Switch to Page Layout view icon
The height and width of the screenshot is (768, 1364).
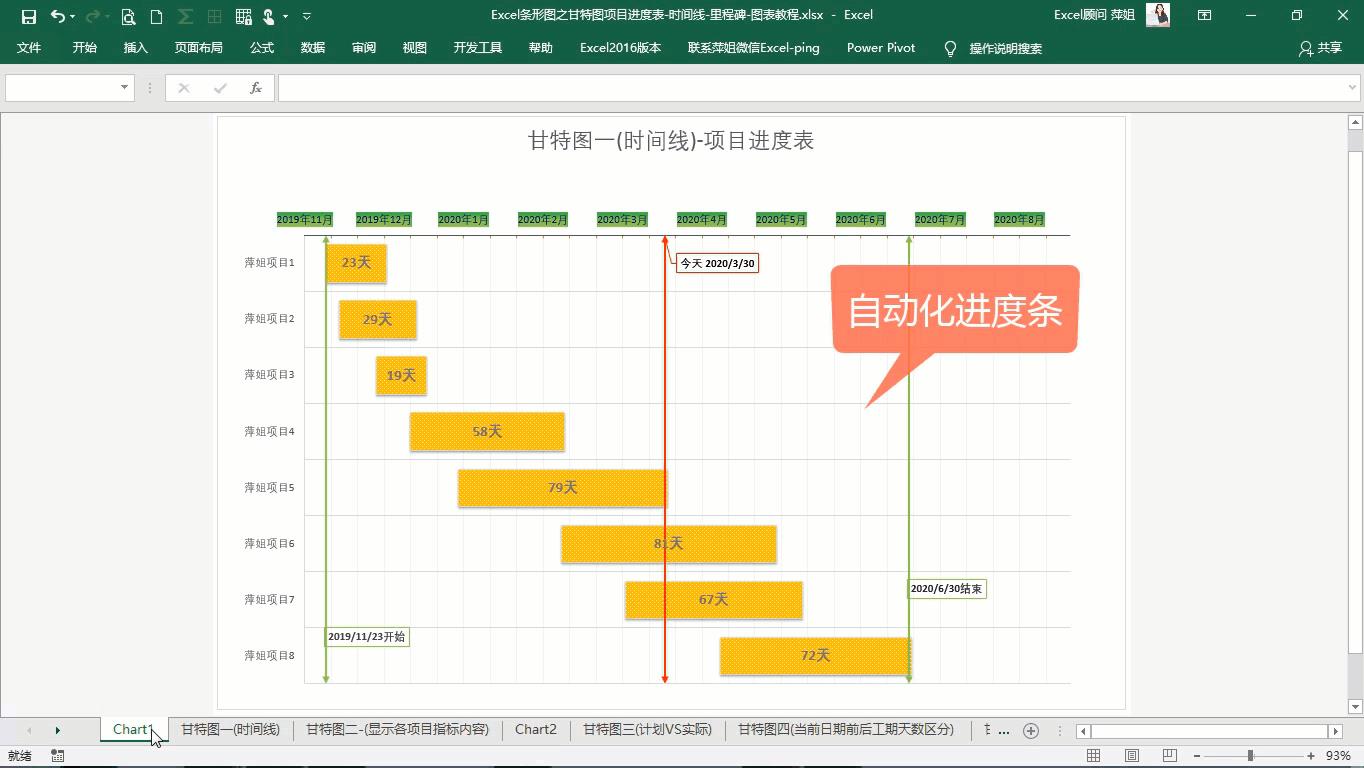1132,756
